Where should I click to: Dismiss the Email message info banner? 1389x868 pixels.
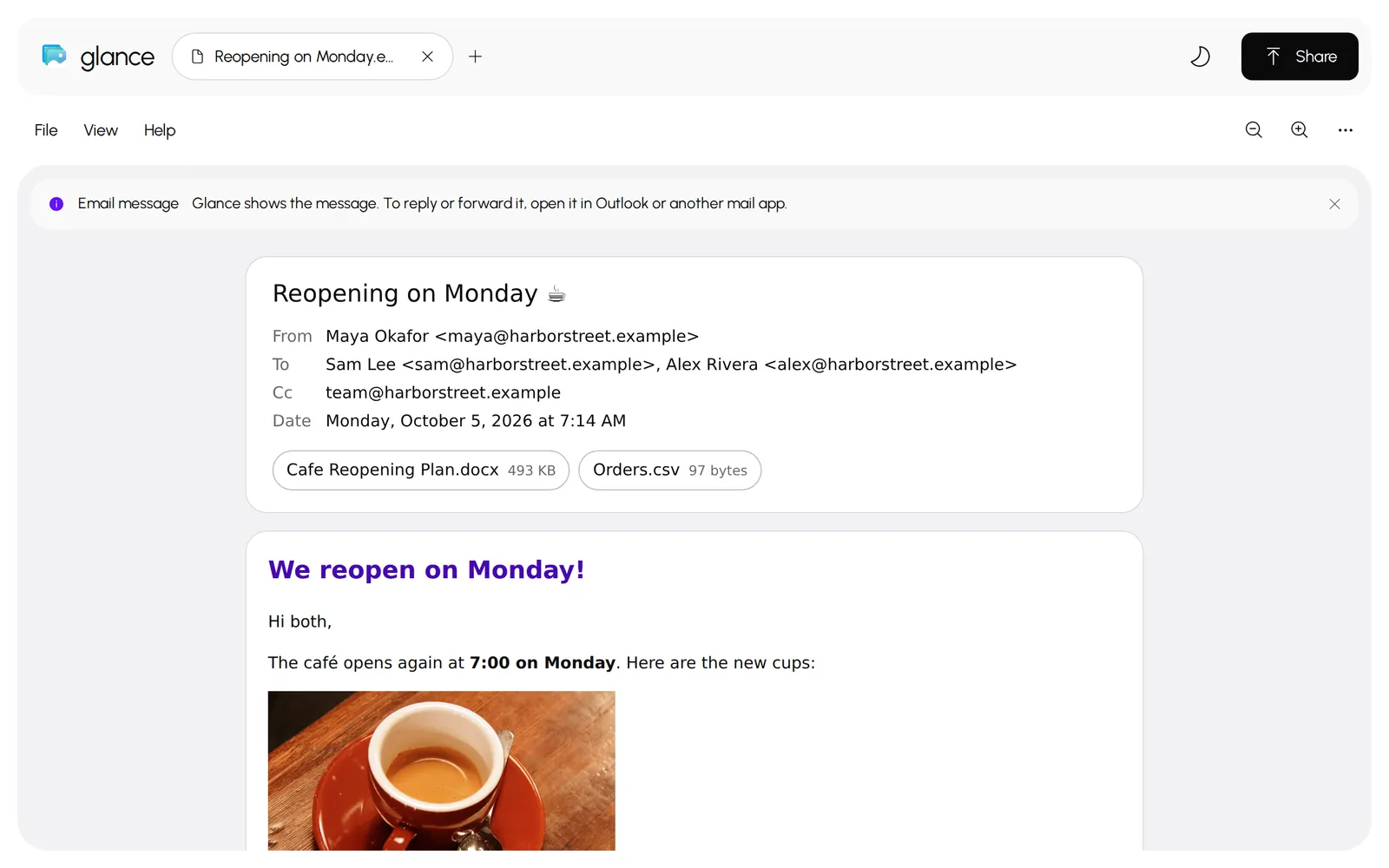(1334, 204)
